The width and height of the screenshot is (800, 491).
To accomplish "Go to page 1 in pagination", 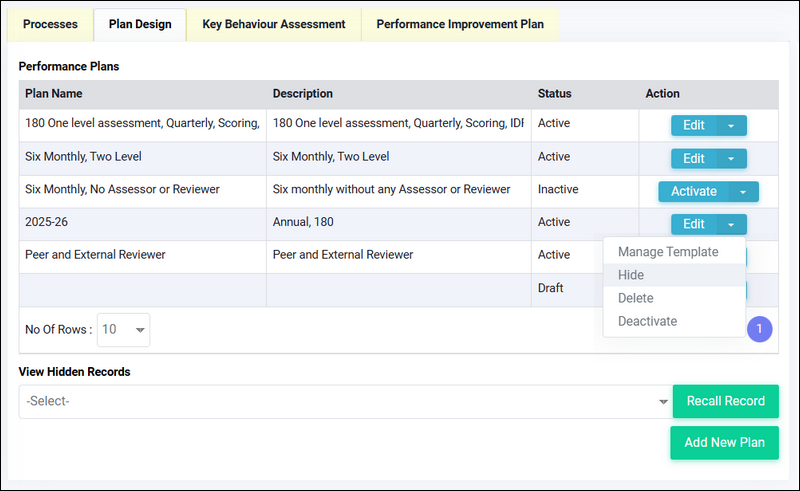I will [x=759, y=328].
